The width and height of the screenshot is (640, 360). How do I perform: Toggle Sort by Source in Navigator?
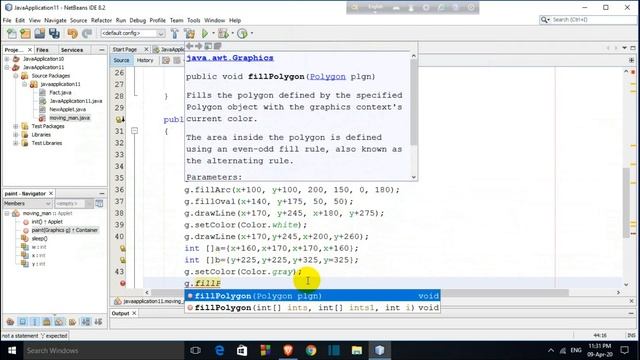[x=98, y=322]
